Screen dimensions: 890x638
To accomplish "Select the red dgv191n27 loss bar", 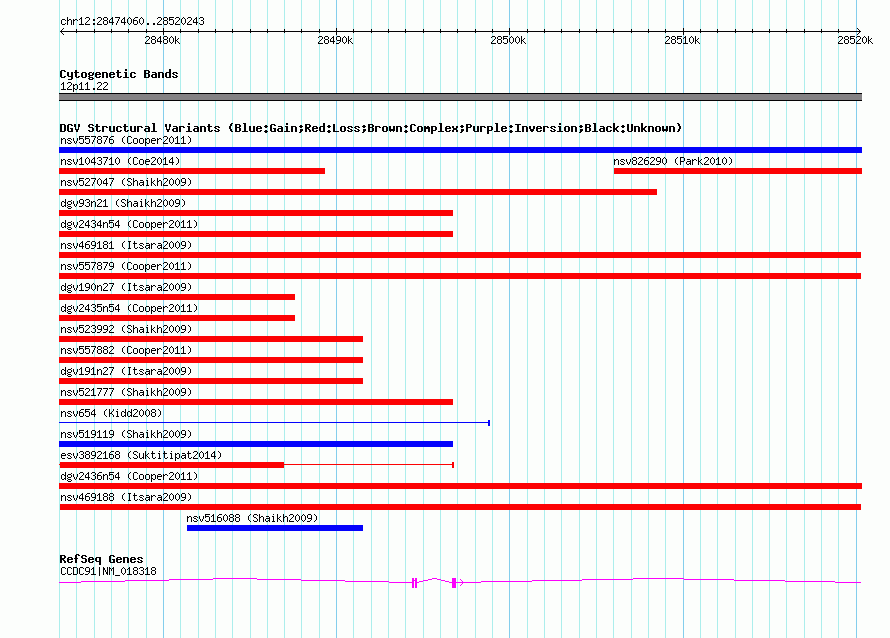I will click(x=211, y=381).
